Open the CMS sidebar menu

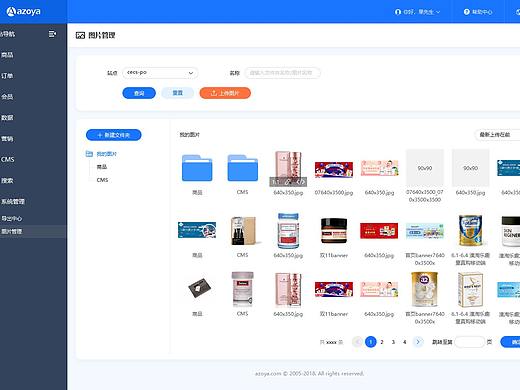tap(8, 159)
